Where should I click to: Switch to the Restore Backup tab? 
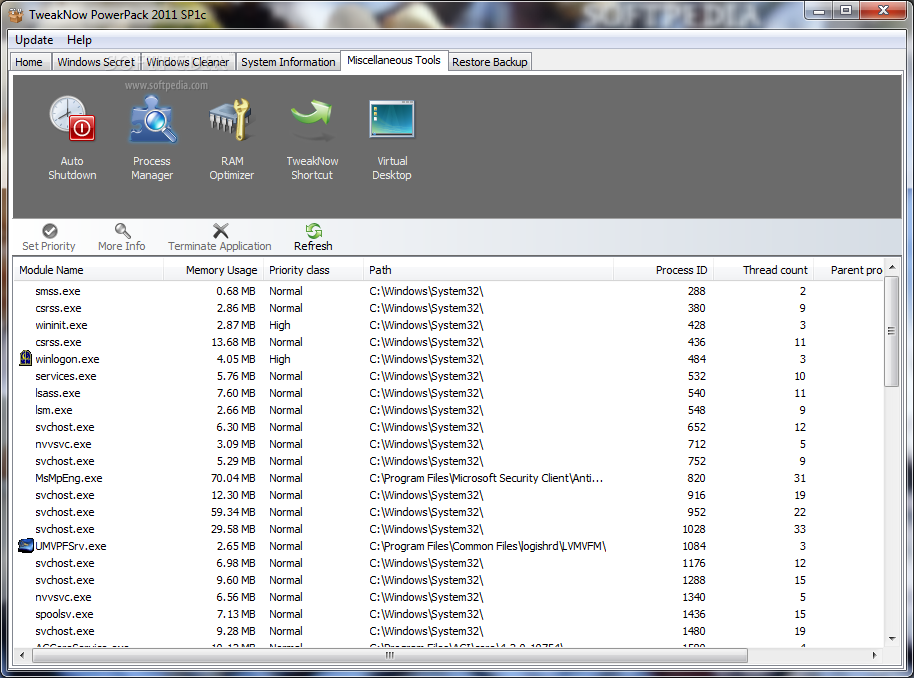click(x=490, y=62)
